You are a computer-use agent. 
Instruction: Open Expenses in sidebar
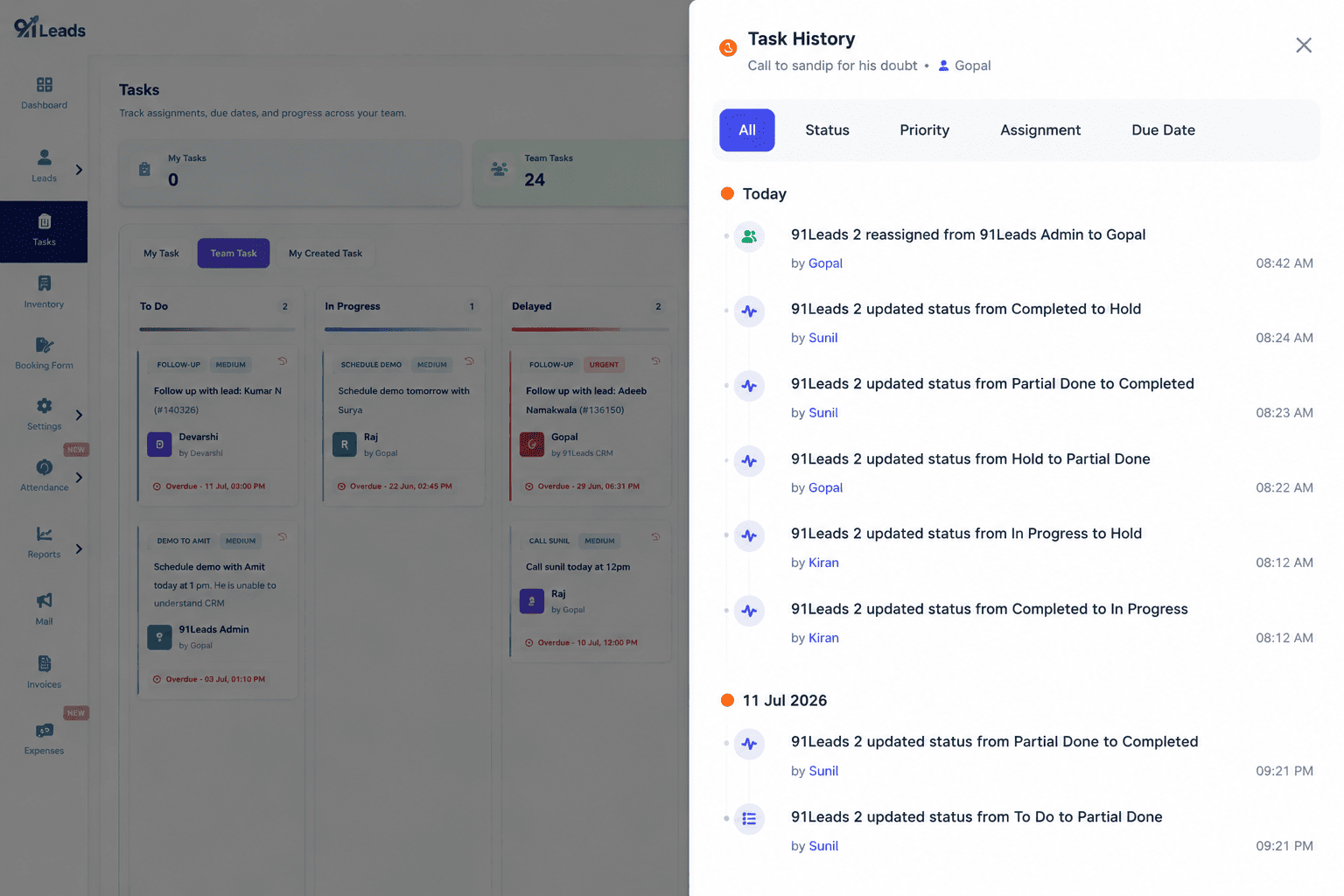click(44, 738)
